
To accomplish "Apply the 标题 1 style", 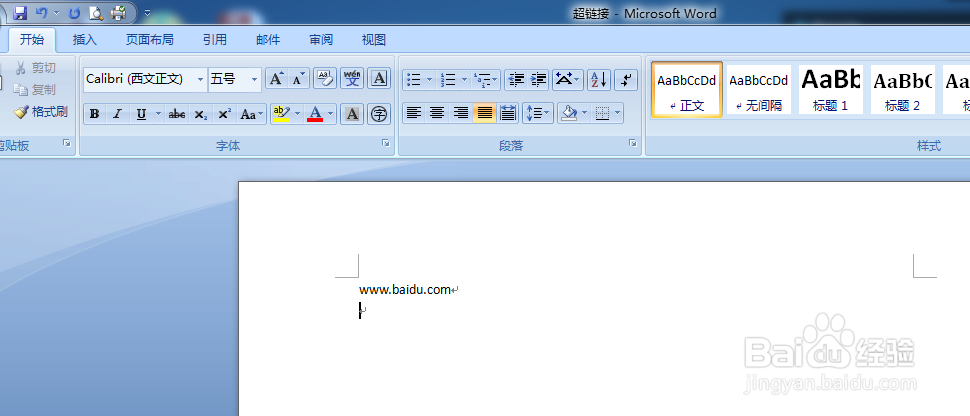I will tap(831, 90).
